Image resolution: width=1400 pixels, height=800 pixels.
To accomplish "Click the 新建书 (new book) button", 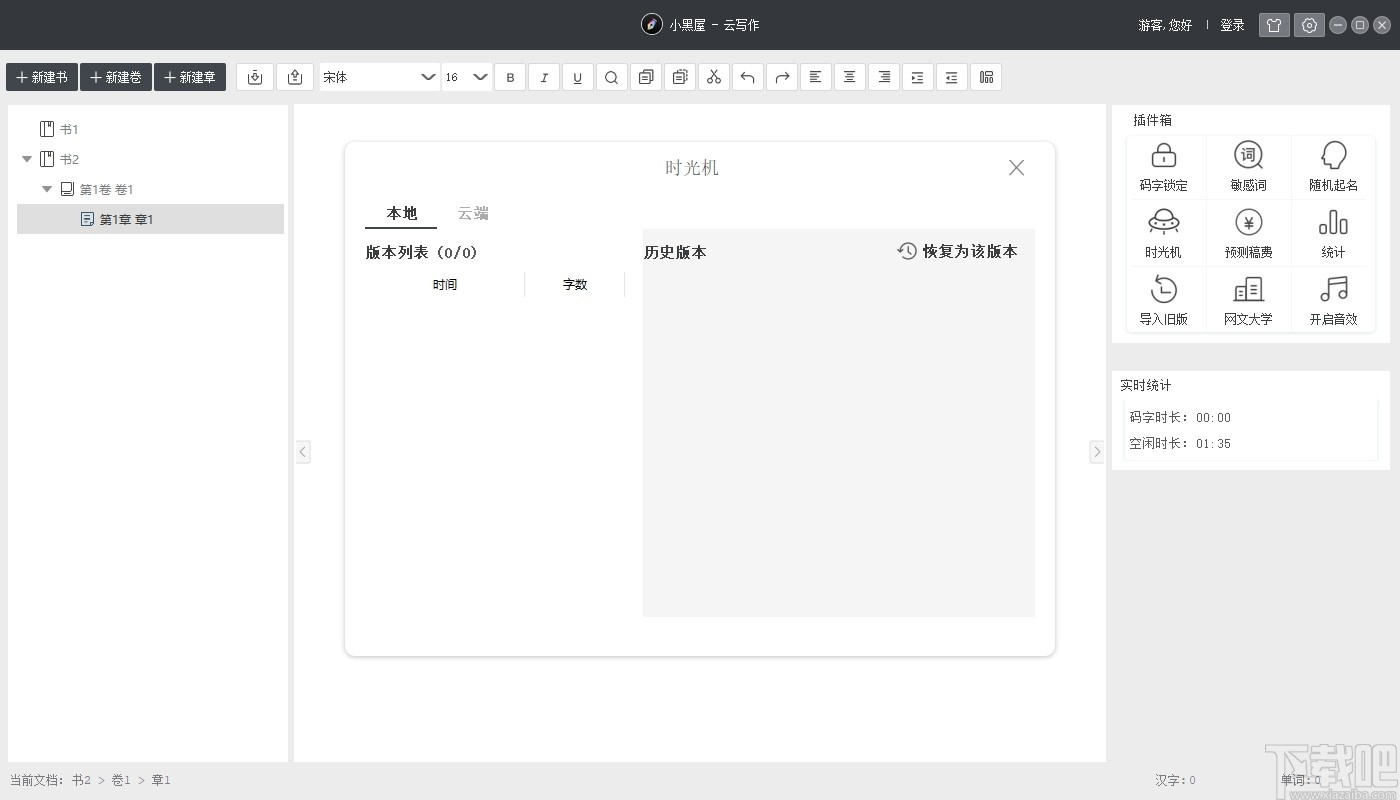I will pyautogui.click(x=42, y=77).
